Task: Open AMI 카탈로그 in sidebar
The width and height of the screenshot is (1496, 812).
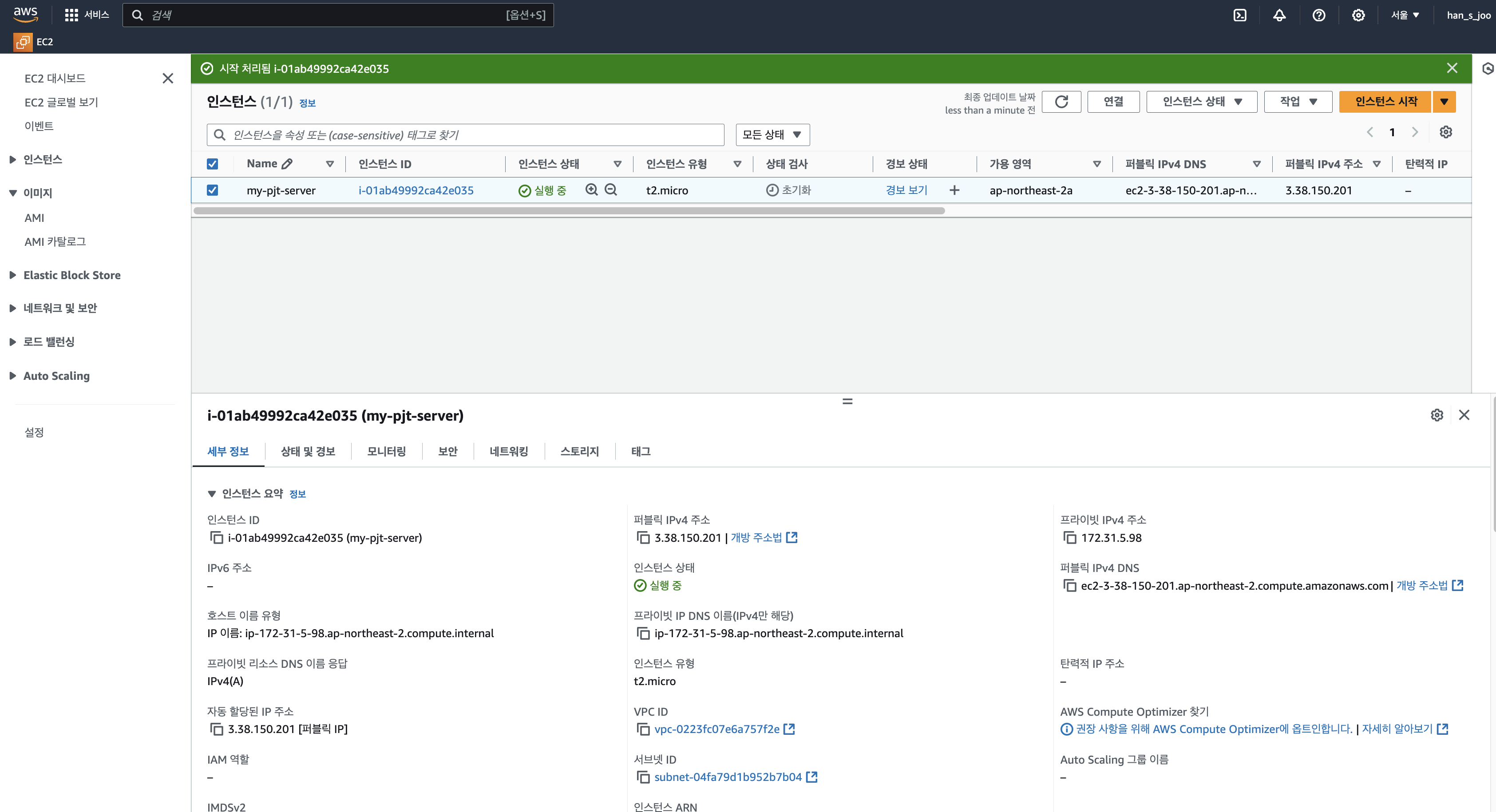Action: click(x=55, y=242)
